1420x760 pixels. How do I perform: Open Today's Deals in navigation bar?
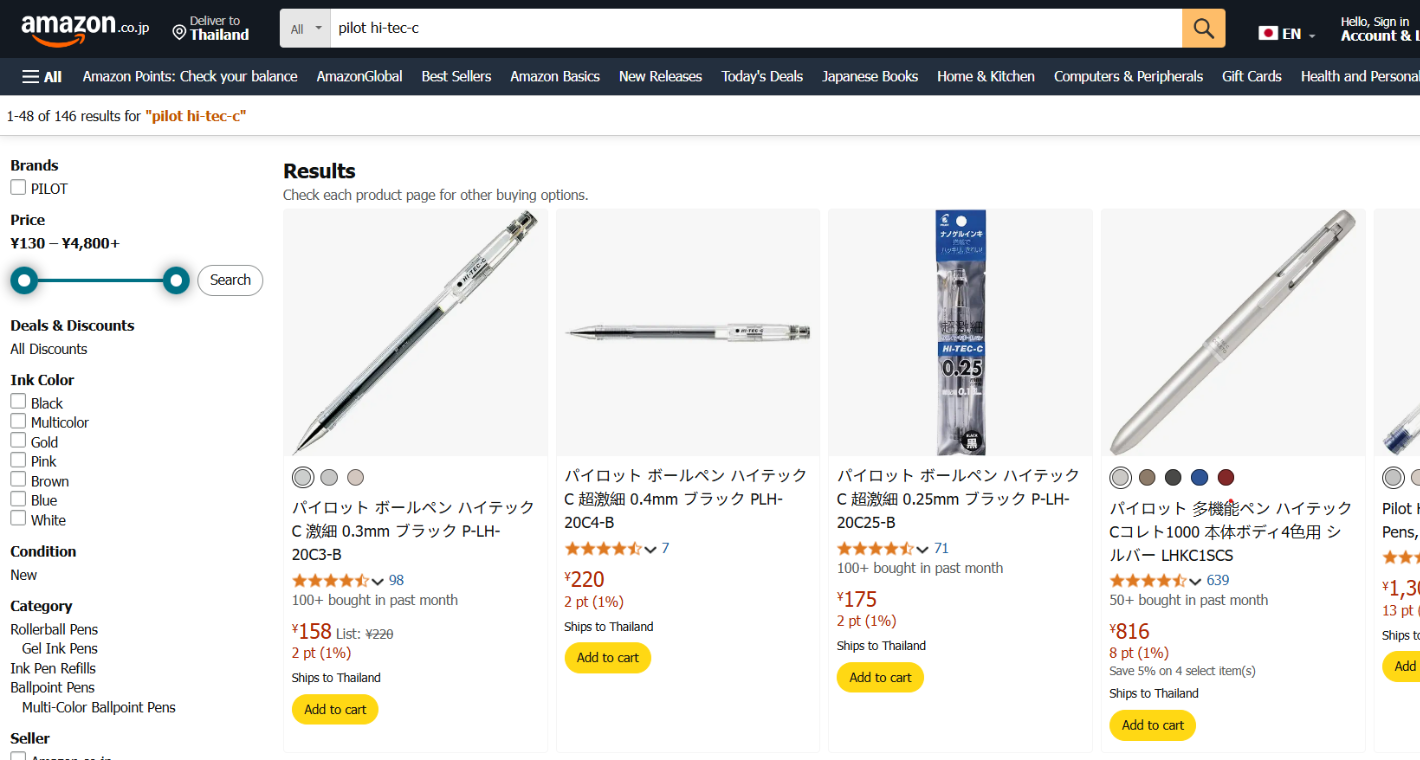[762, 77]
